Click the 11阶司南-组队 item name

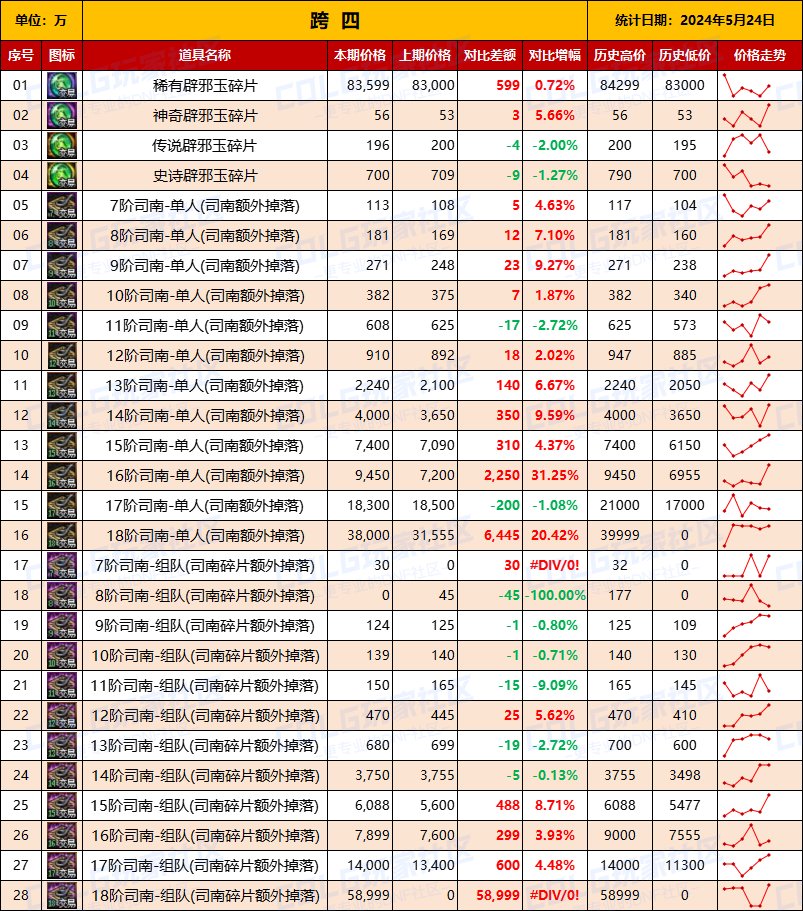(x=205, y=686)
